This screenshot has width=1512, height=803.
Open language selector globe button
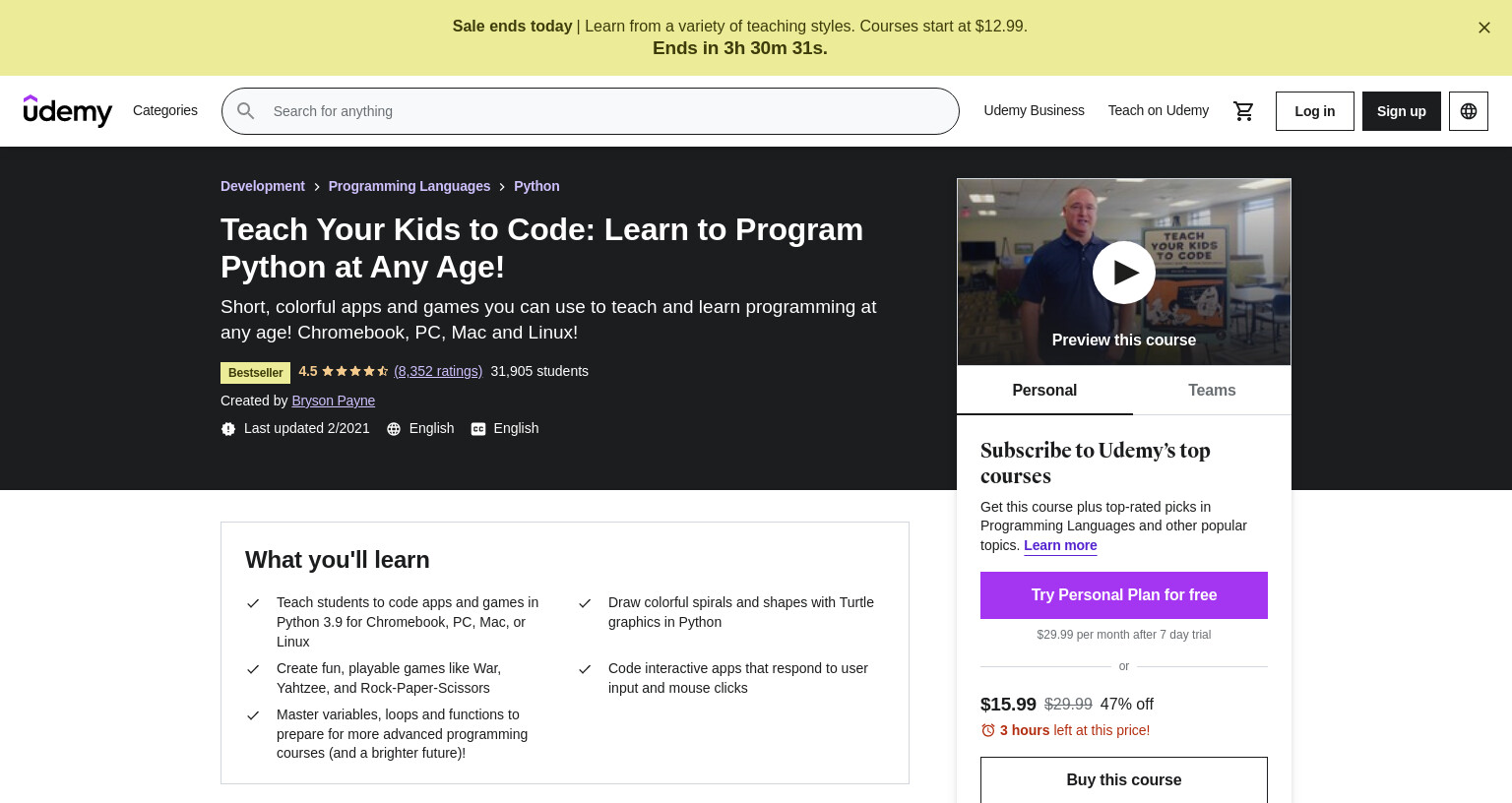[x=1469, y=111]
